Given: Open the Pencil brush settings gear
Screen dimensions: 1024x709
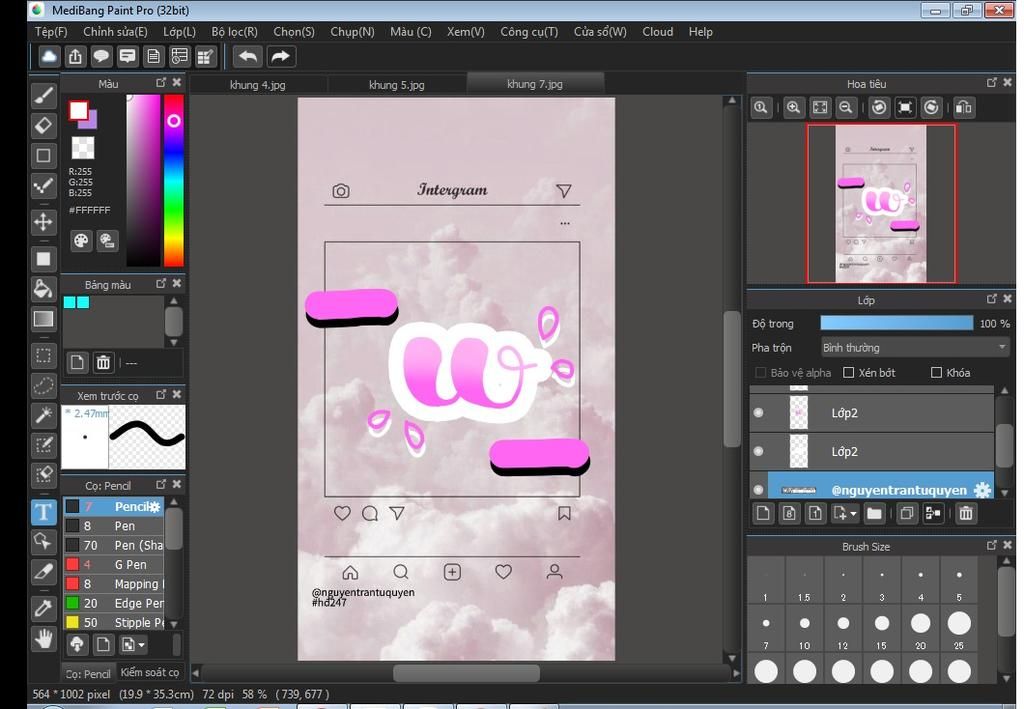Looking at the screenshot, I should 154,507.
